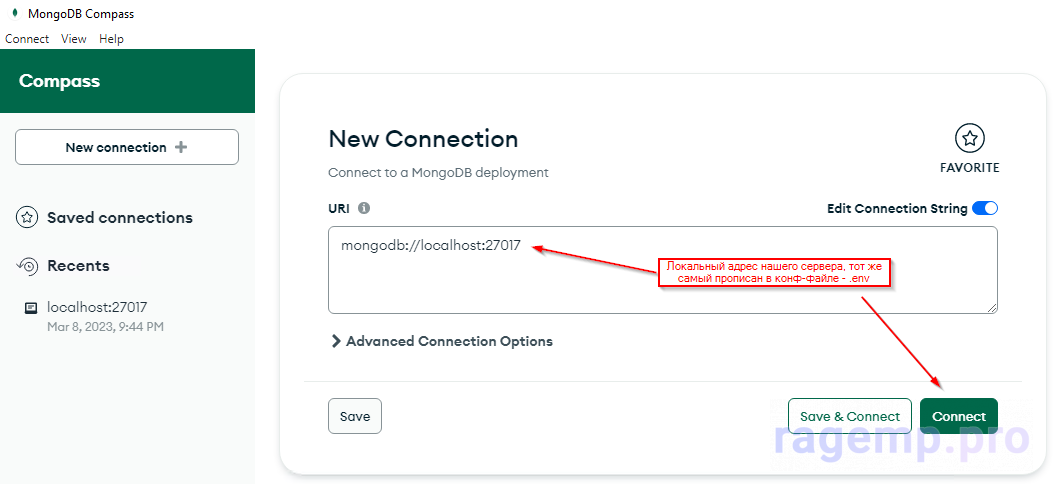Click the Recents clock icon
The image size is (1057, 484).
point(27,266)
